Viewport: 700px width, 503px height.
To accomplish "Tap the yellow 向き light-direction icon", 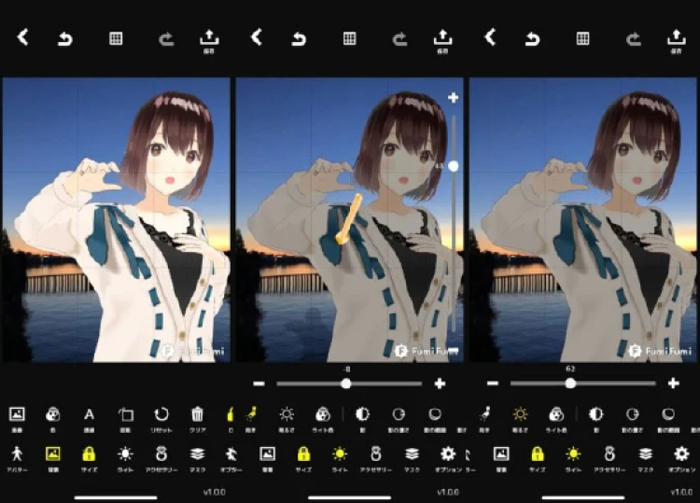I will [251, 415].
